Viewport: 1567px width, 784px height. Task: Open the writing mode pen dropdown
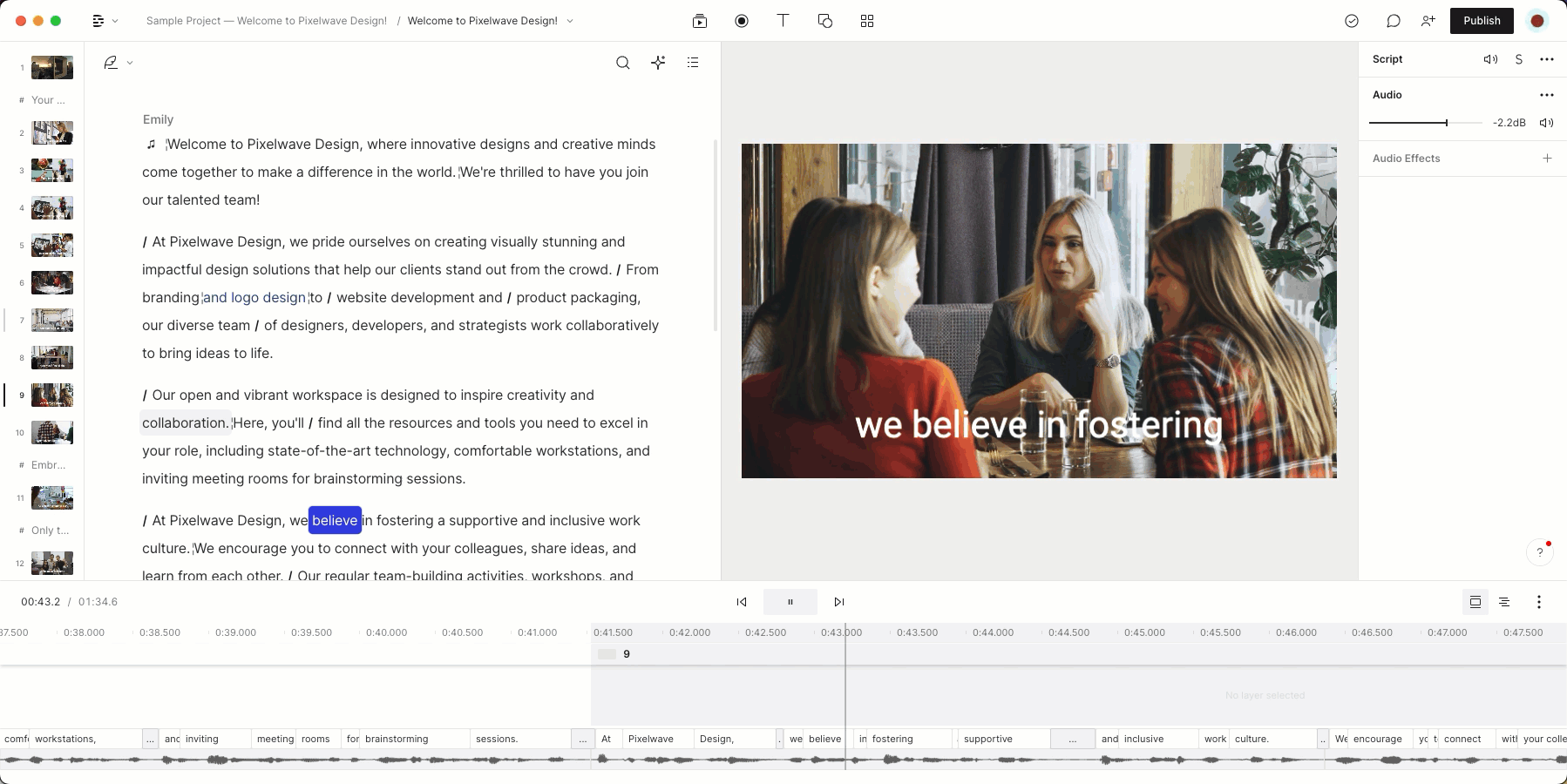click(118, 63)
